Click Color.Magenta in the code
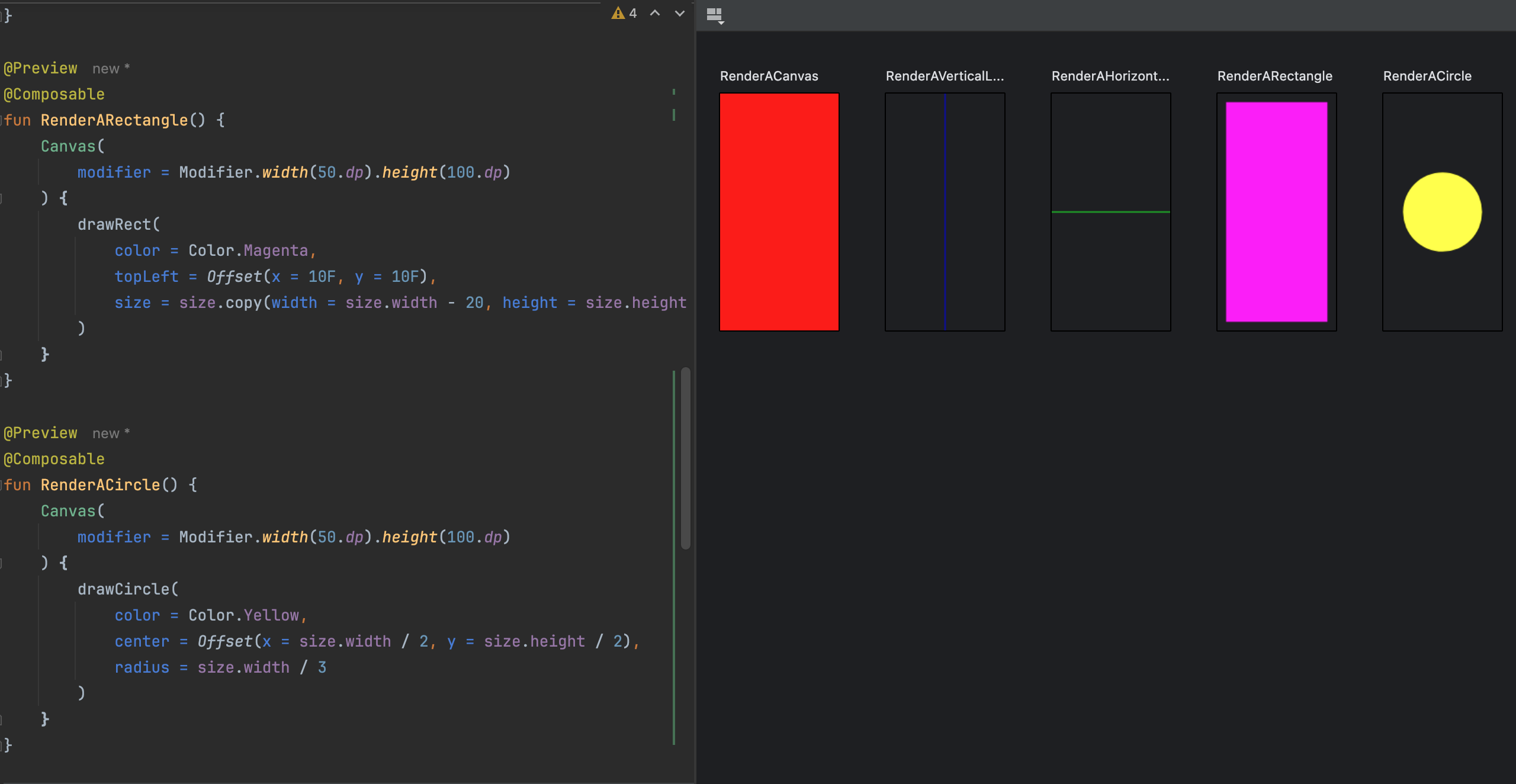The image size is (1516, 784). pos(248,250)
